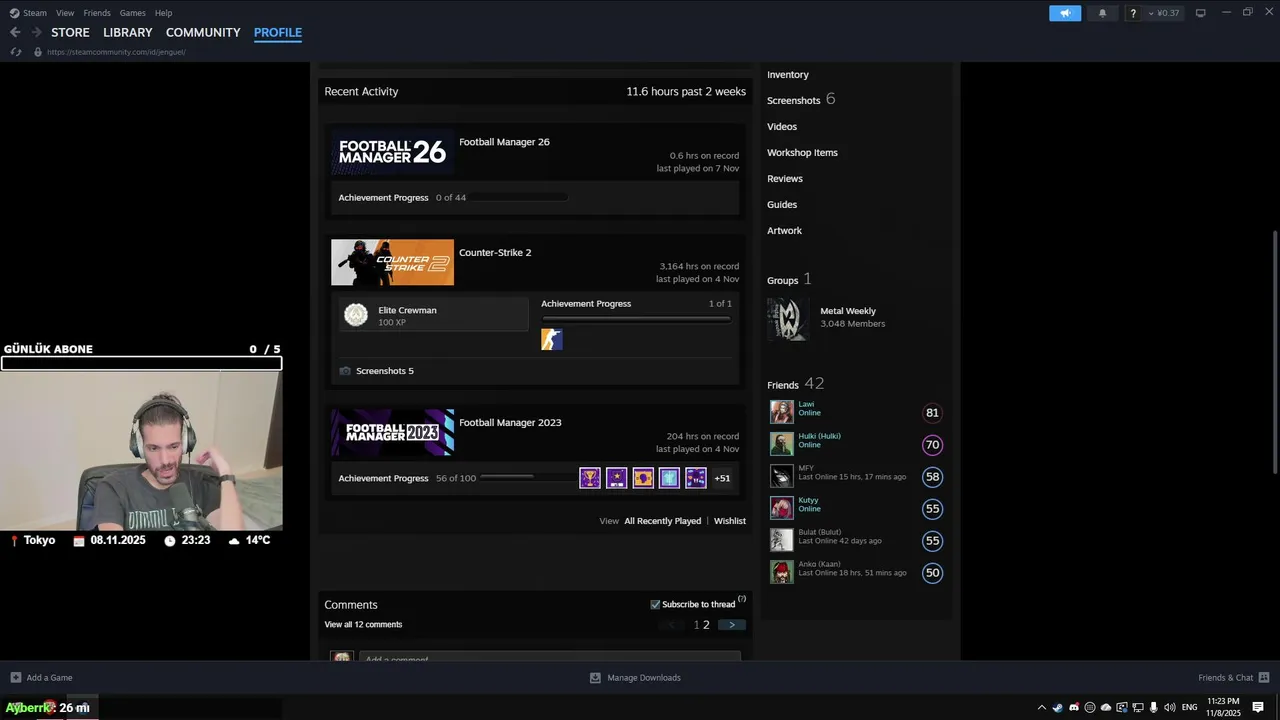1280x720 pixels.
Task: Click the camera icon beside Screenshots 5
Action: tap(345, 371)
